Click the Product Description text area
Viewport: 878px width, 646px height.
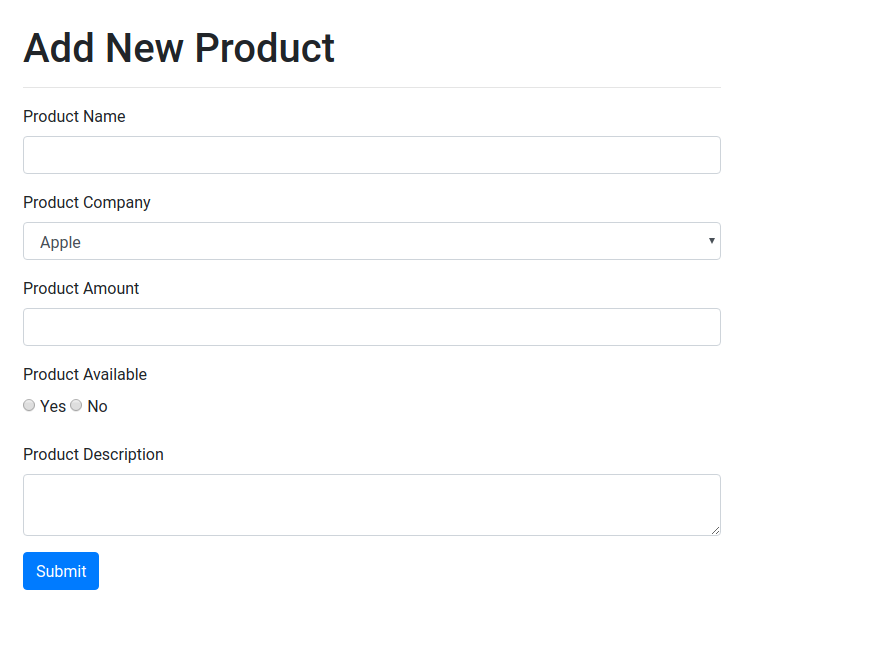coord(371,504)
